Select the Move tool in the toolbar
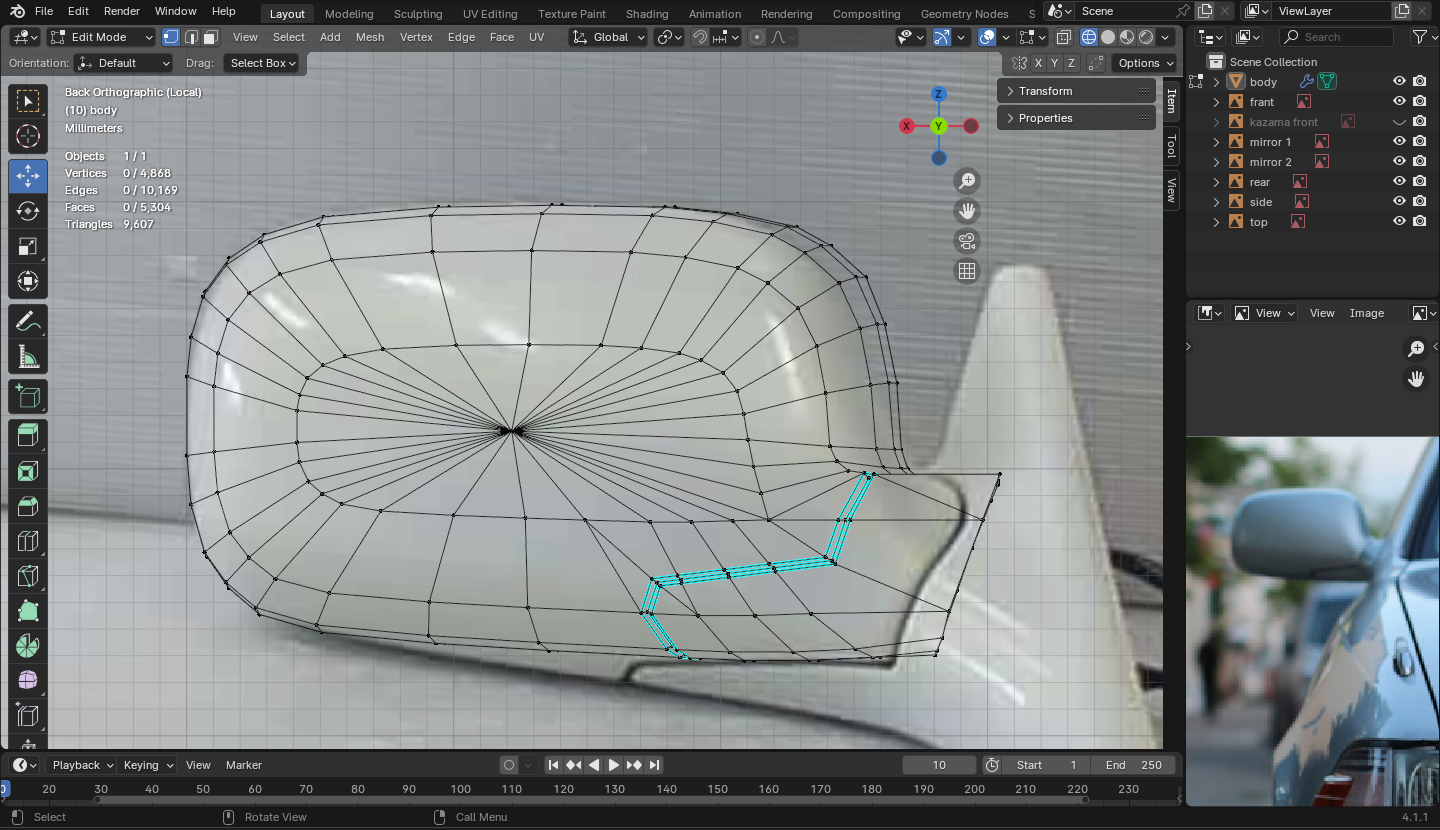 pos(28,176)
